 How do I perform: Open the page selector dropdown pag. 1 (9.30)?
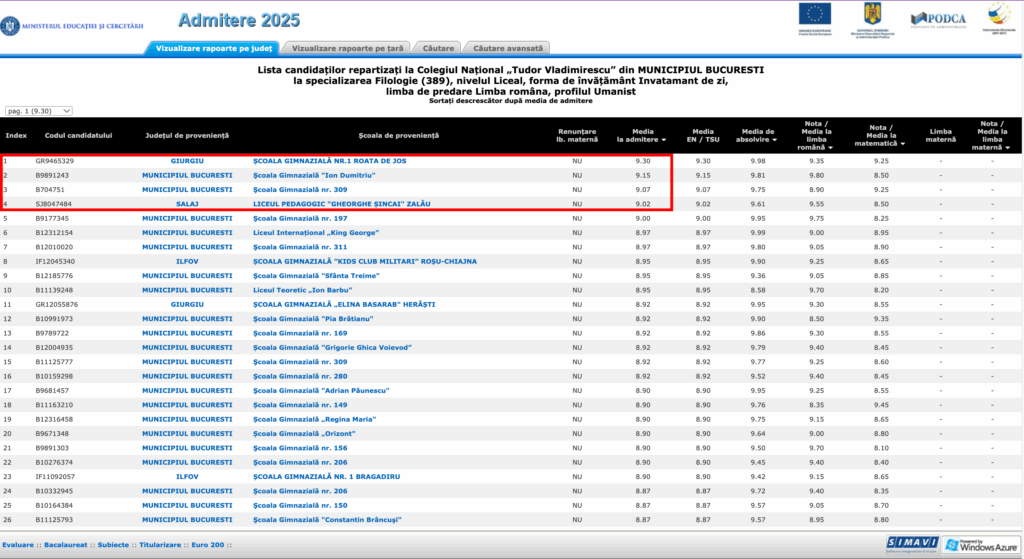pyautogui.click(x=40, y=111)
